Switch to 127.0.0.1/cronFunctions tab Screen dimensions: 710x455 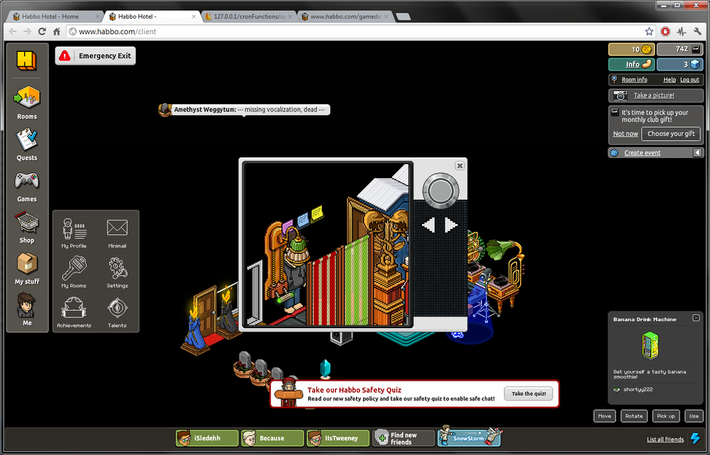(x=249, y=16)
